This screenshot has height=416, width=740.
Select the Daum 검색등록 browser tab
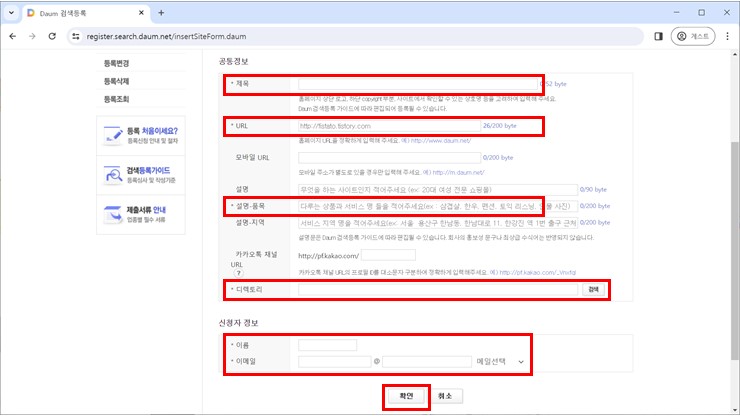tap(86, 13)
